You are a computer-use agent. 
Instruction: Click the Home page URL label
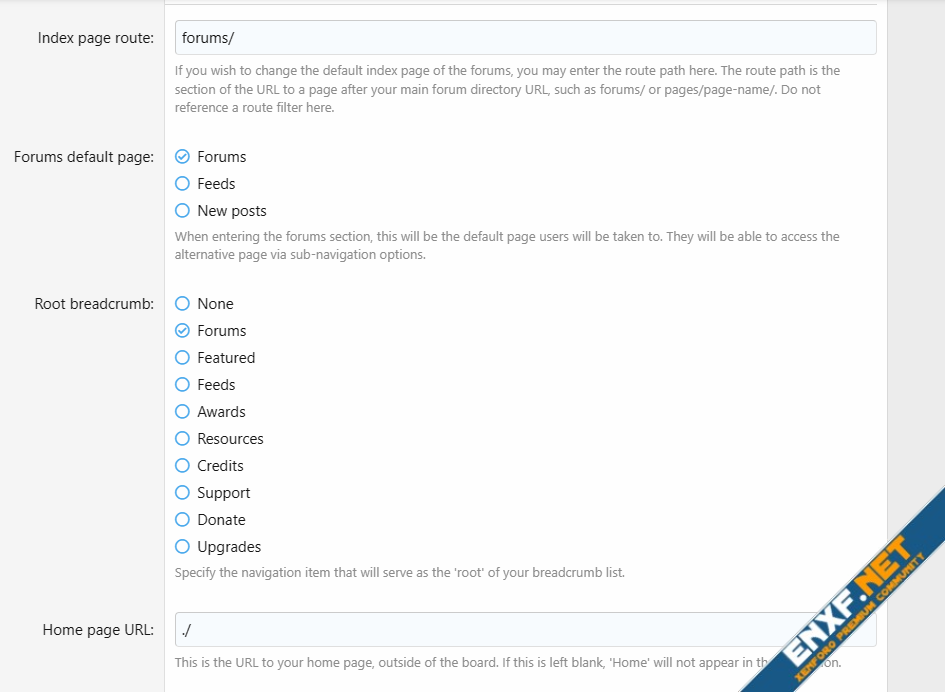[x=98, y=630]
